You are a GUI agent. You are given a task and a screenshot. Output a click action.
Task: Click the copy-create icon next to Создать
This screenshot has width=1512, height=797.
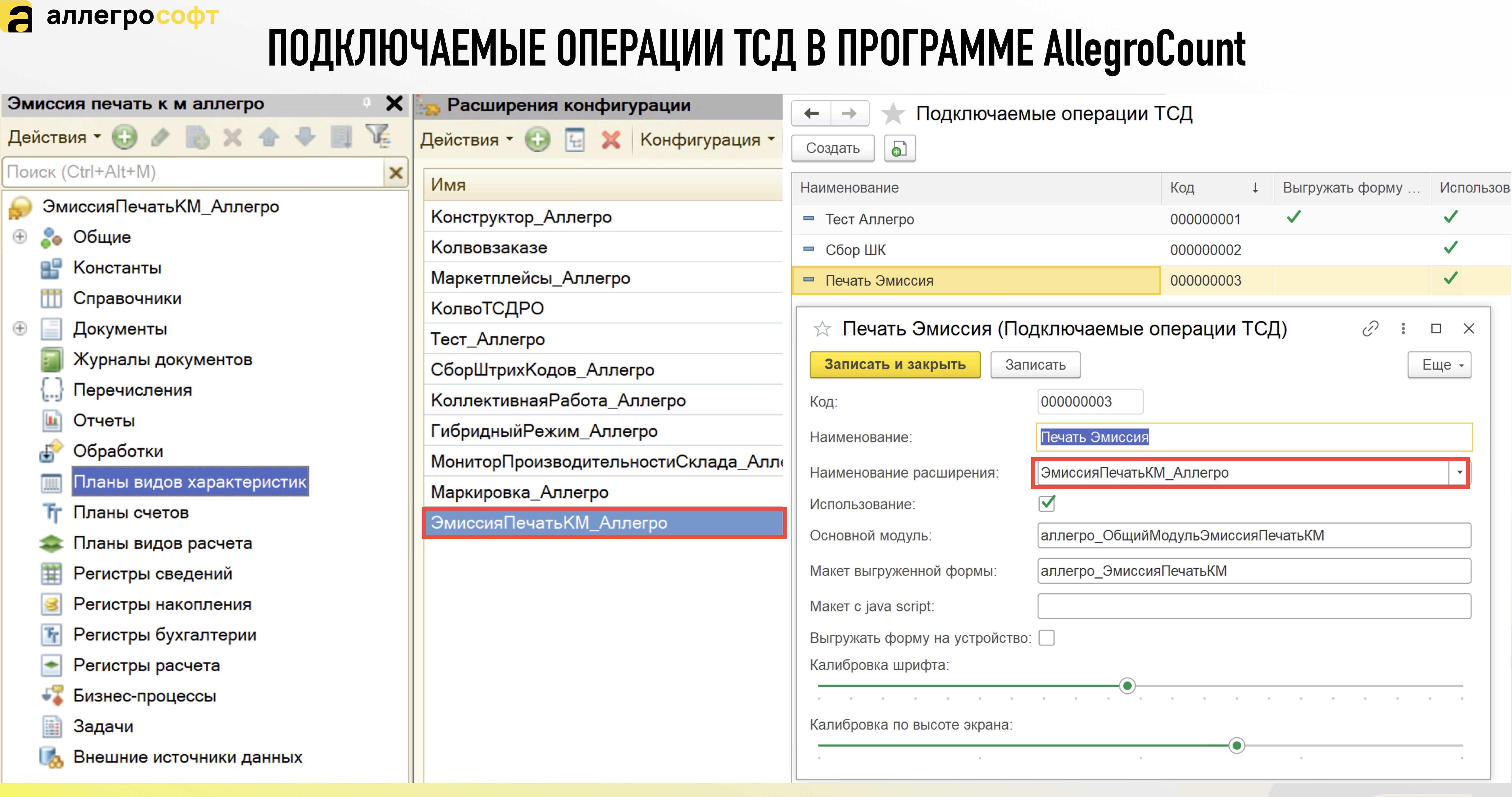pos(899,148)
